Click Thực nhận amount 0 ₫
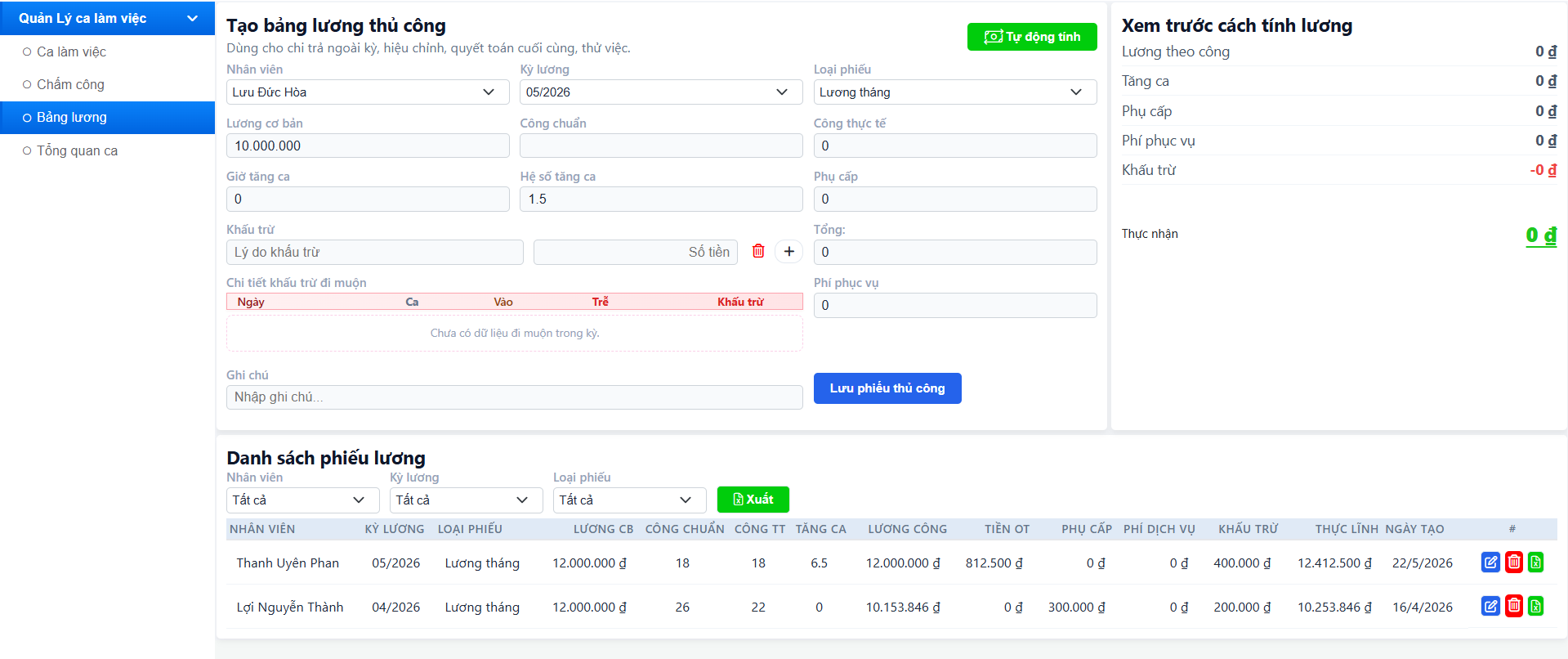The height and width of the screenshot is (659, 1568). (x=1541, y=235)
